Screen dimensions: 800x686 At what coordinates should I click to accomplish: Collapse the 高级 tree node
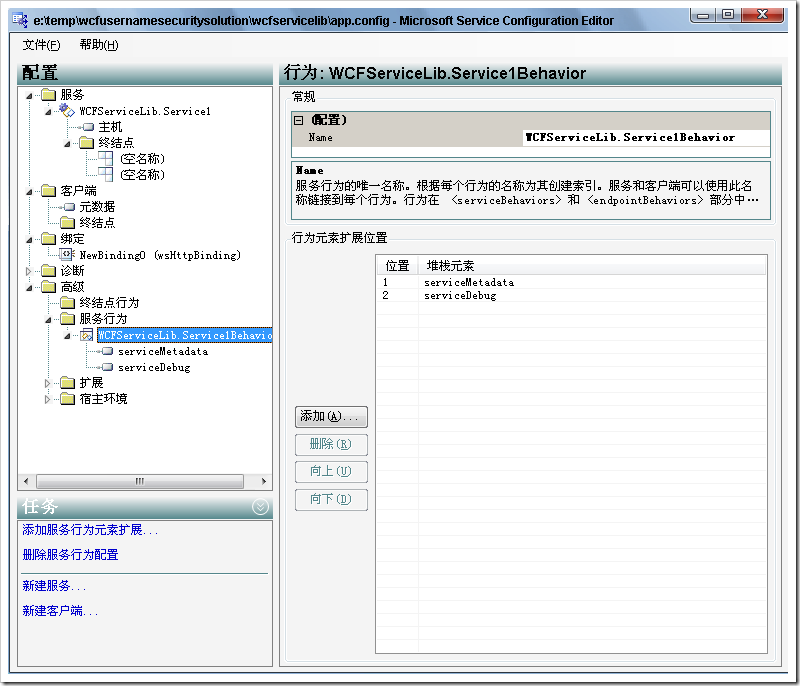pos(29,288)
